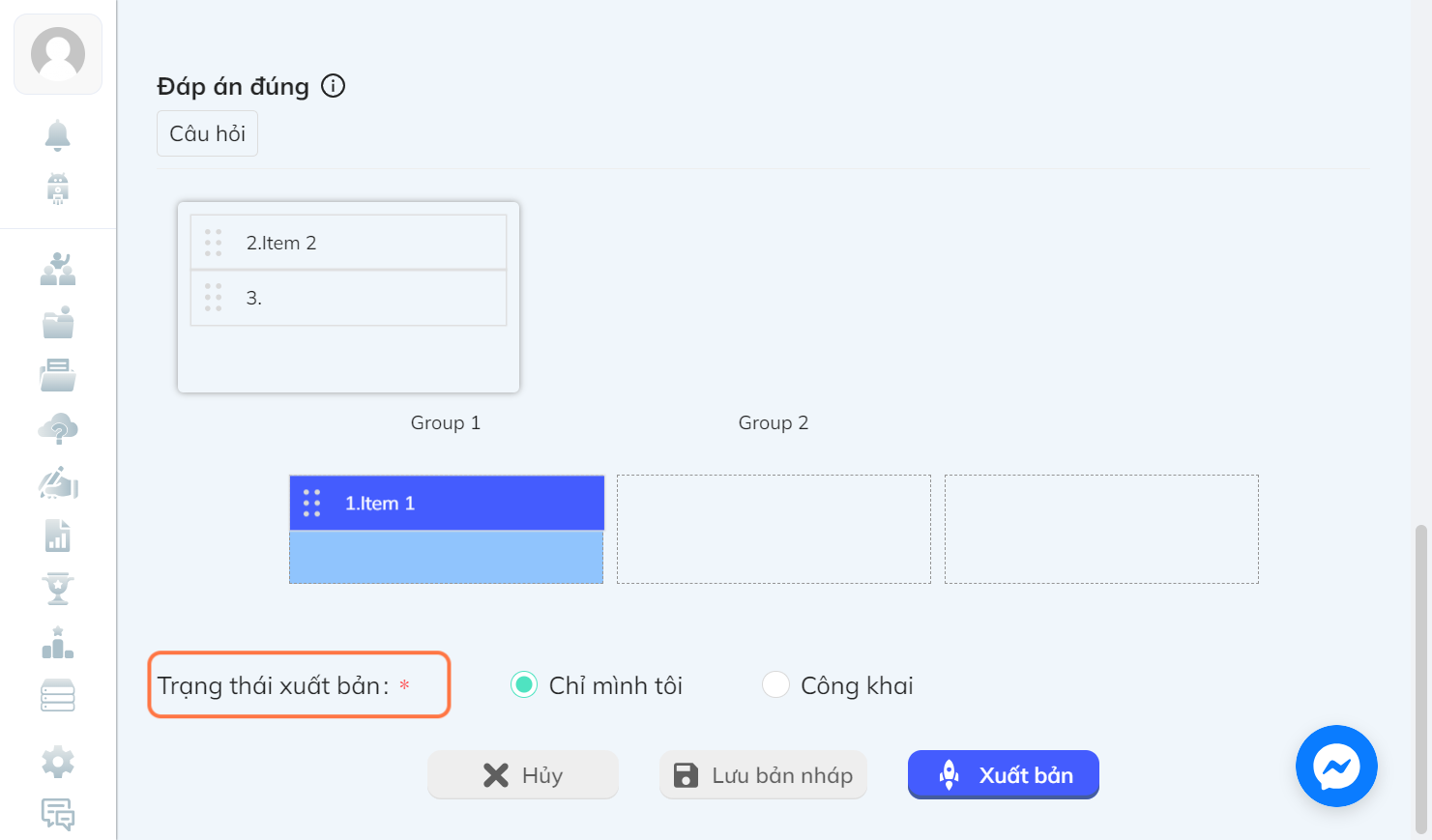Click the 2.Item 2 row

click(x=348, y=243)
